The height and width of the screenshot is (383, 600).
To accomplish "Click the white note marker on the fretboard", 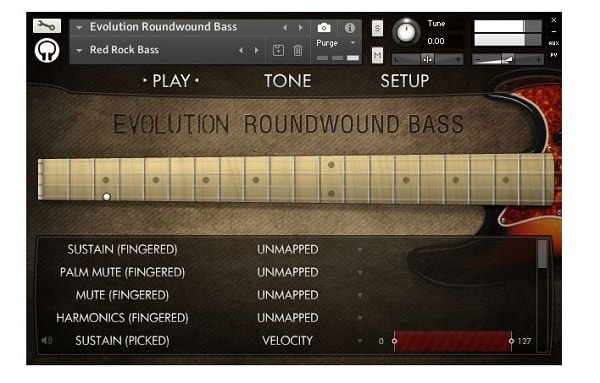I will [x=106, y=197].
